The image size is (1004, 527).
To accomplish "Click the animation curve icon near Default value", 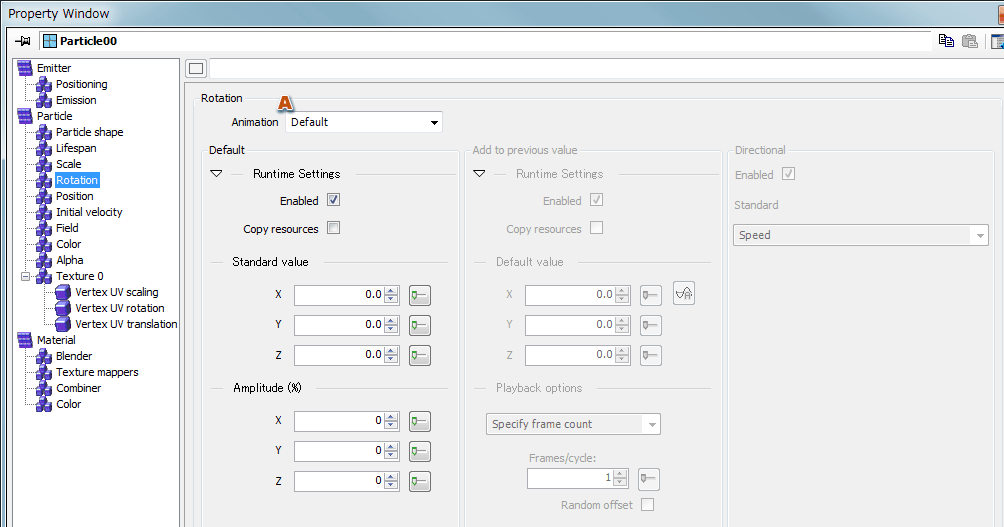I will pos(684,293).
